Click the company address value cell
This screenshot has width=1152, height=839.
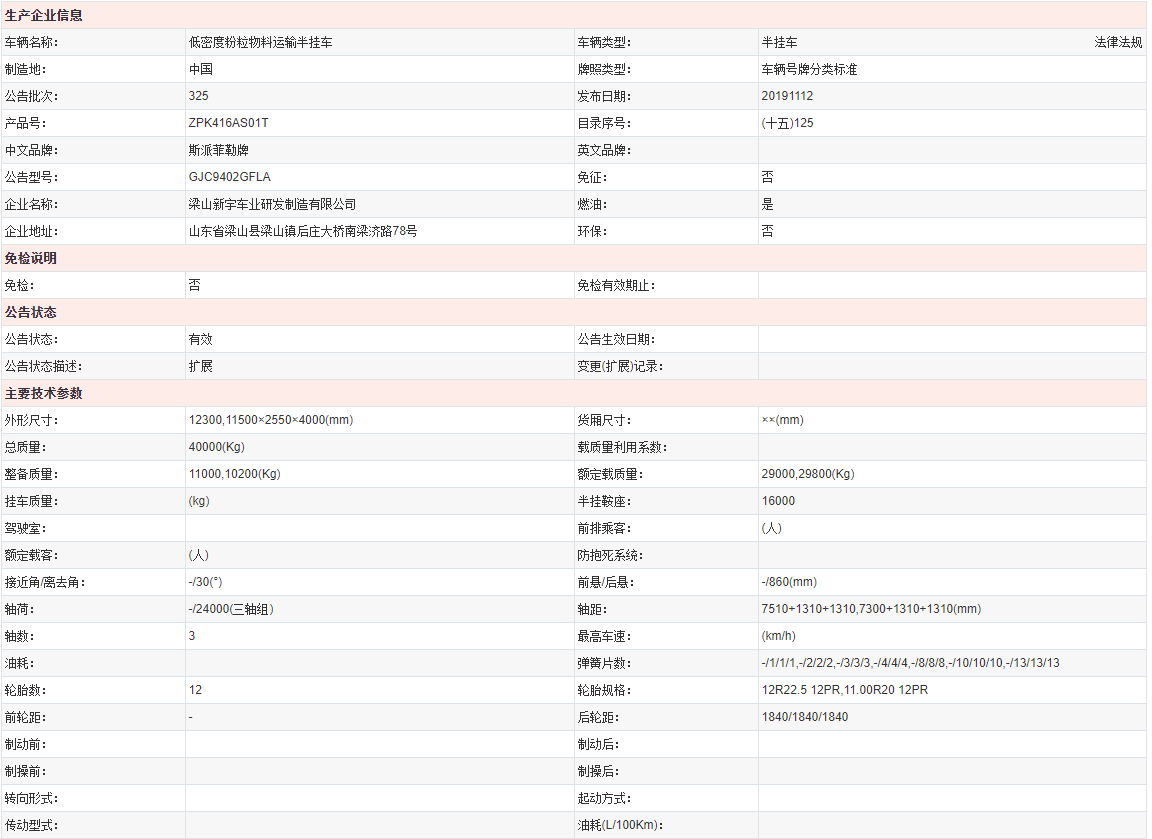[303, 231]
